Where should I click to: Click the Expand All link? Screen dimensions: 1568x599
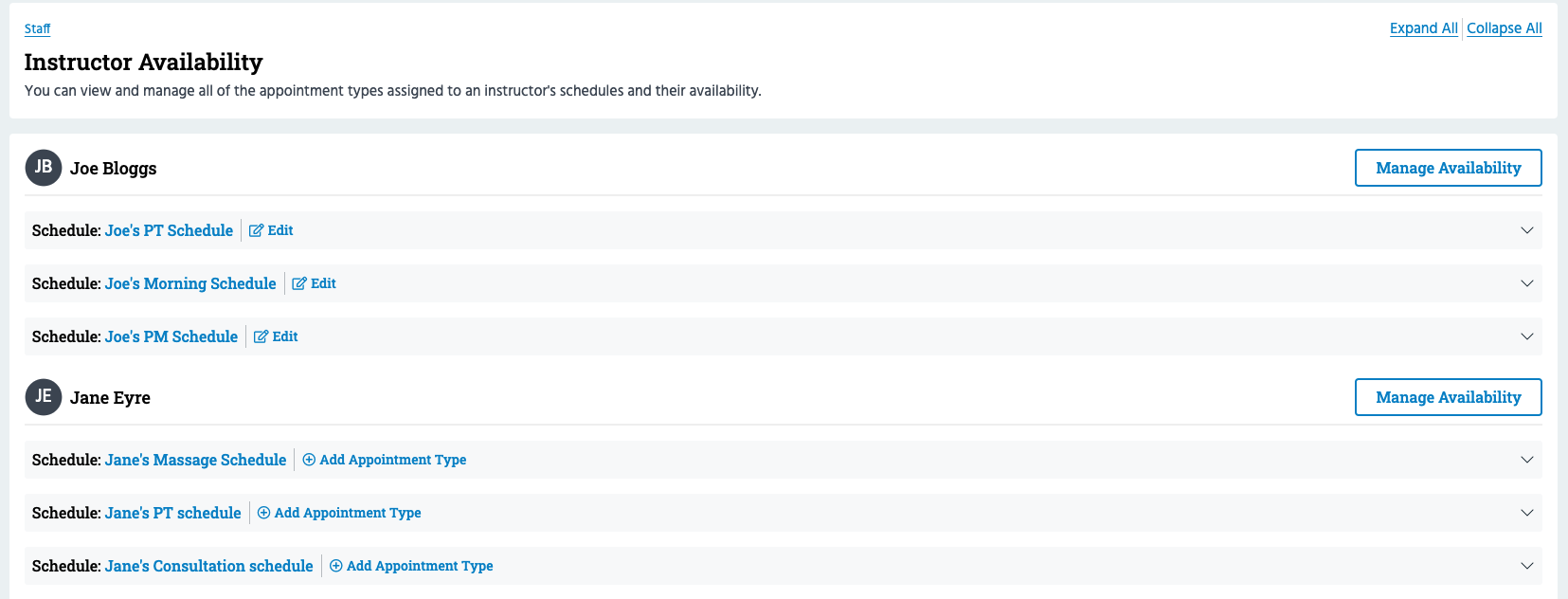pyautogui.click(x=1423, y=28)
